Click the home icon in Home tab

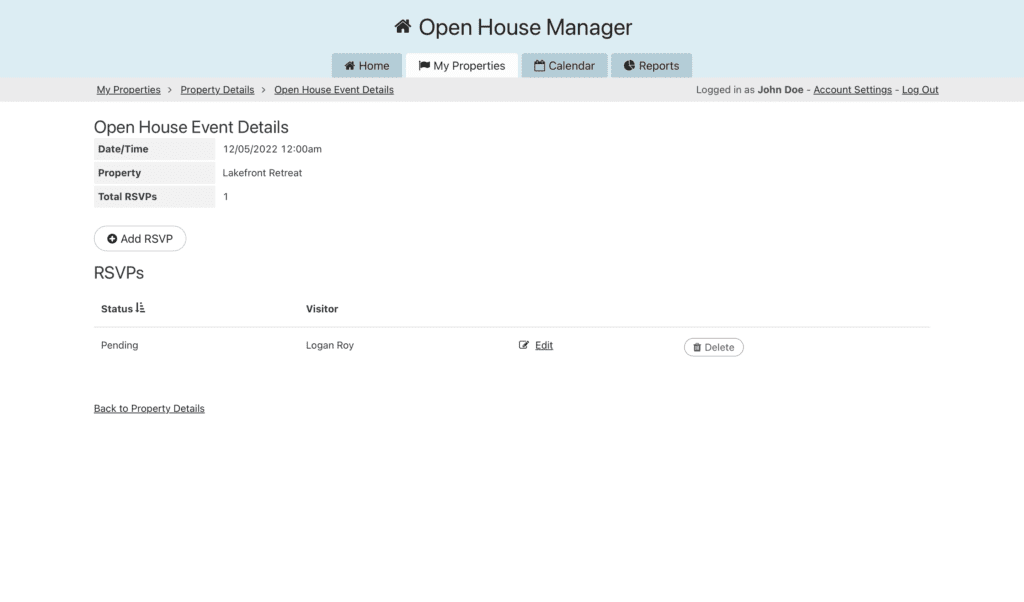[349, 66]
